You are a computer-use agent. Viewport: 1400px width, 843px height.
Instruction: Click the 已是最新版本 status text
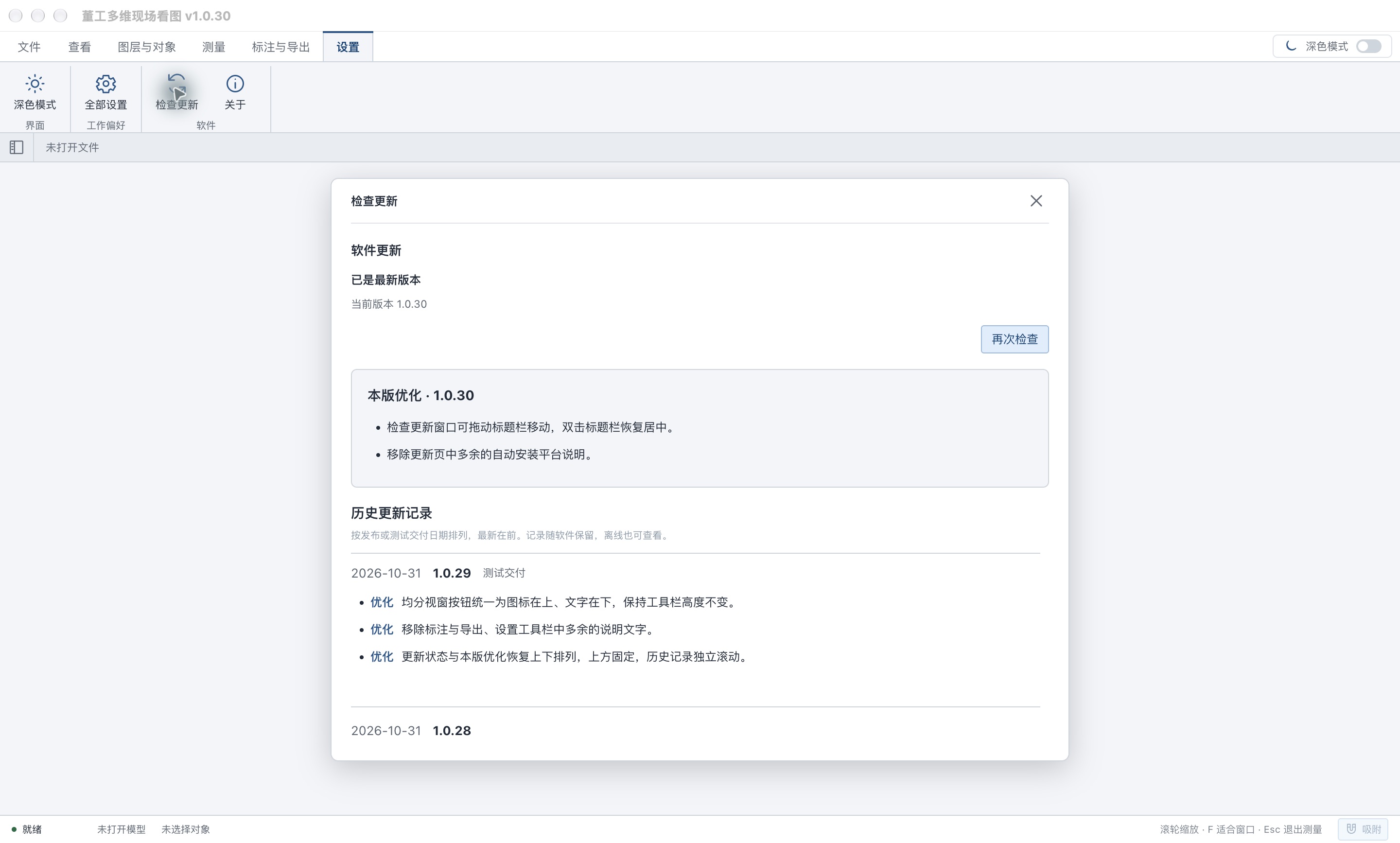[385, 280]
